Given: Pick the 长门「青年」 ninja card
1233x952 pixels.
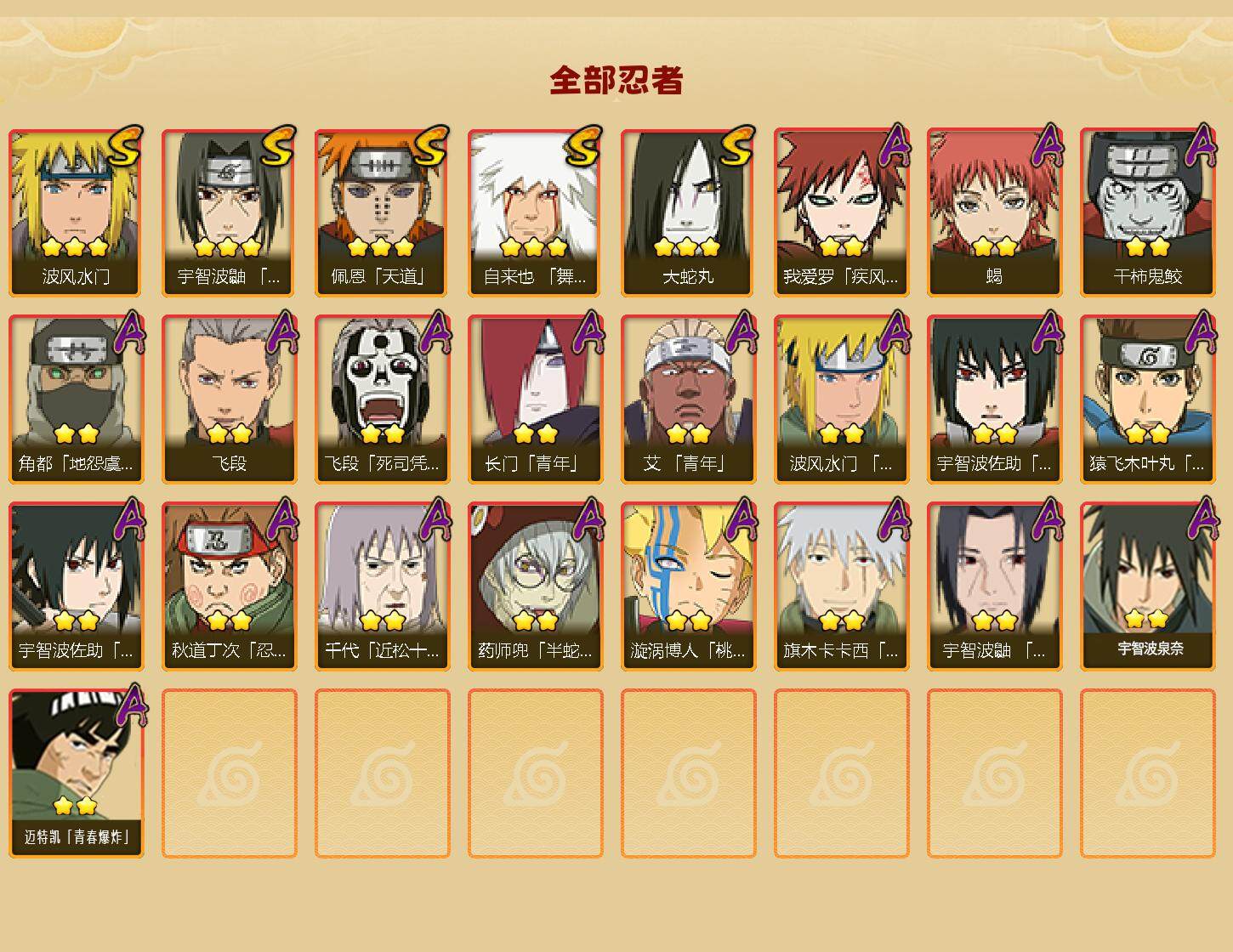Looking at the screenshot, I should (535, 399).
